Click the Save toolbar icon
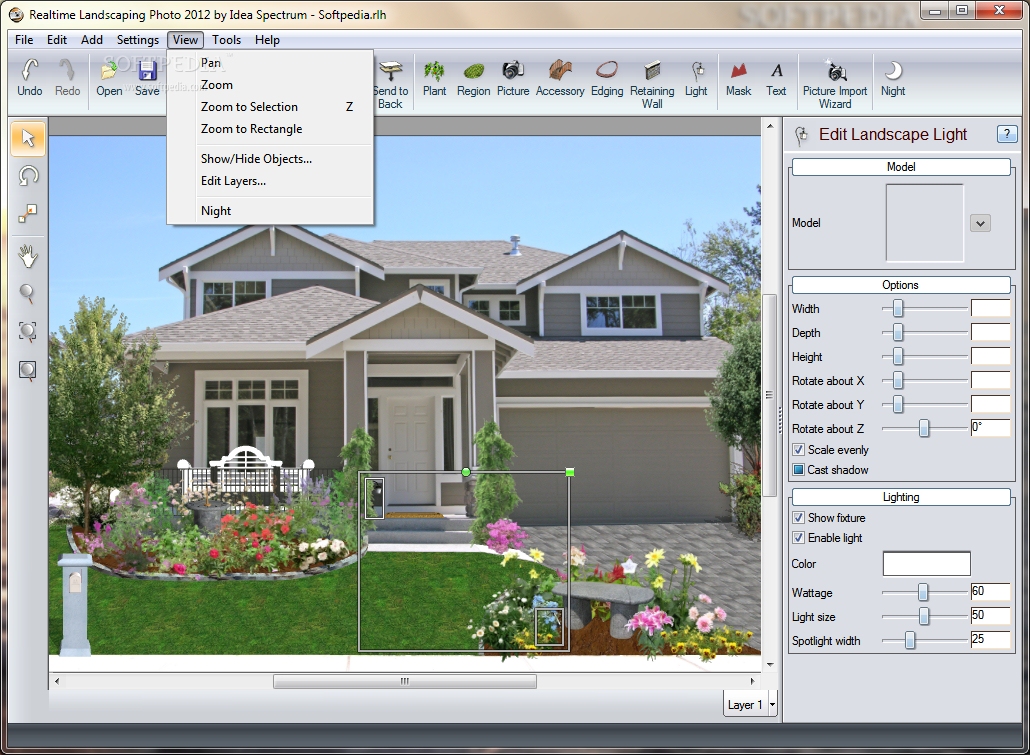 click(147, 78)
